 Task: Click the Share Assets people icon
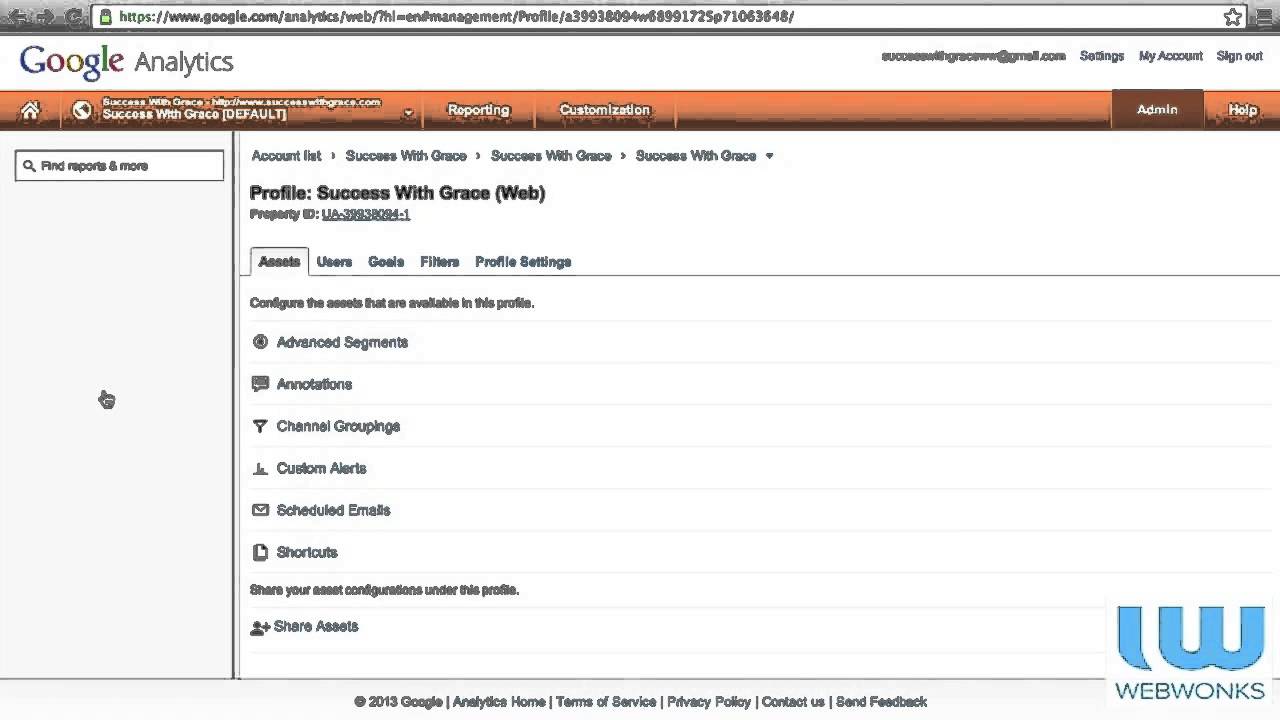[x=260, y=627]
